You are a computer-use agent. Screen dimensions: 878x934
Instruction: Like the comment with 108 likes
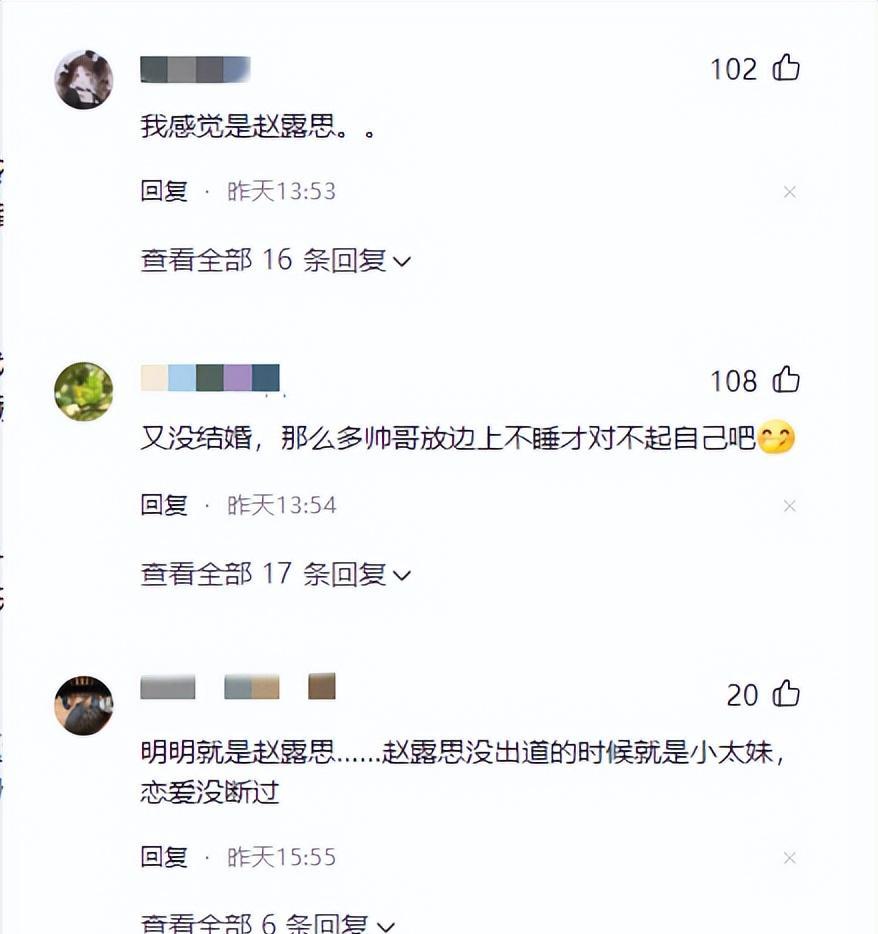coord(786,379)
